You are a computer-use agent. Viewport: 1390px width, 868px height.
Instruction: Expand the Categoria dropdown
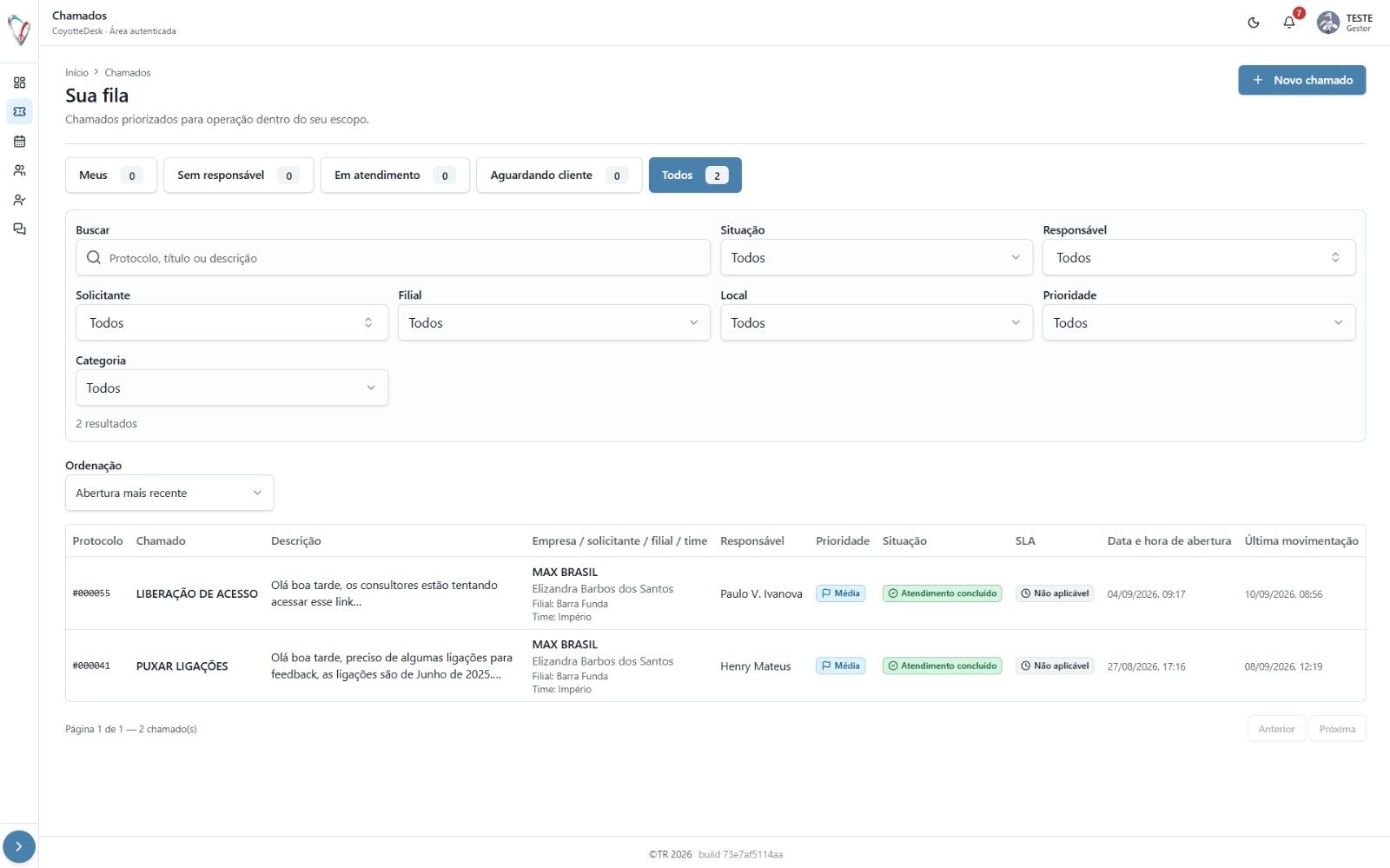(232, 388)
